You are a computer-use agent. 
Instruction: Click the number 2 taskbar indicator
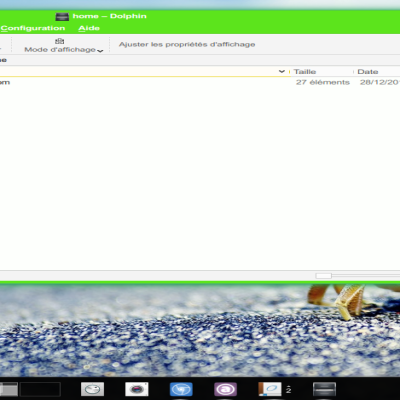click(289, 389)
